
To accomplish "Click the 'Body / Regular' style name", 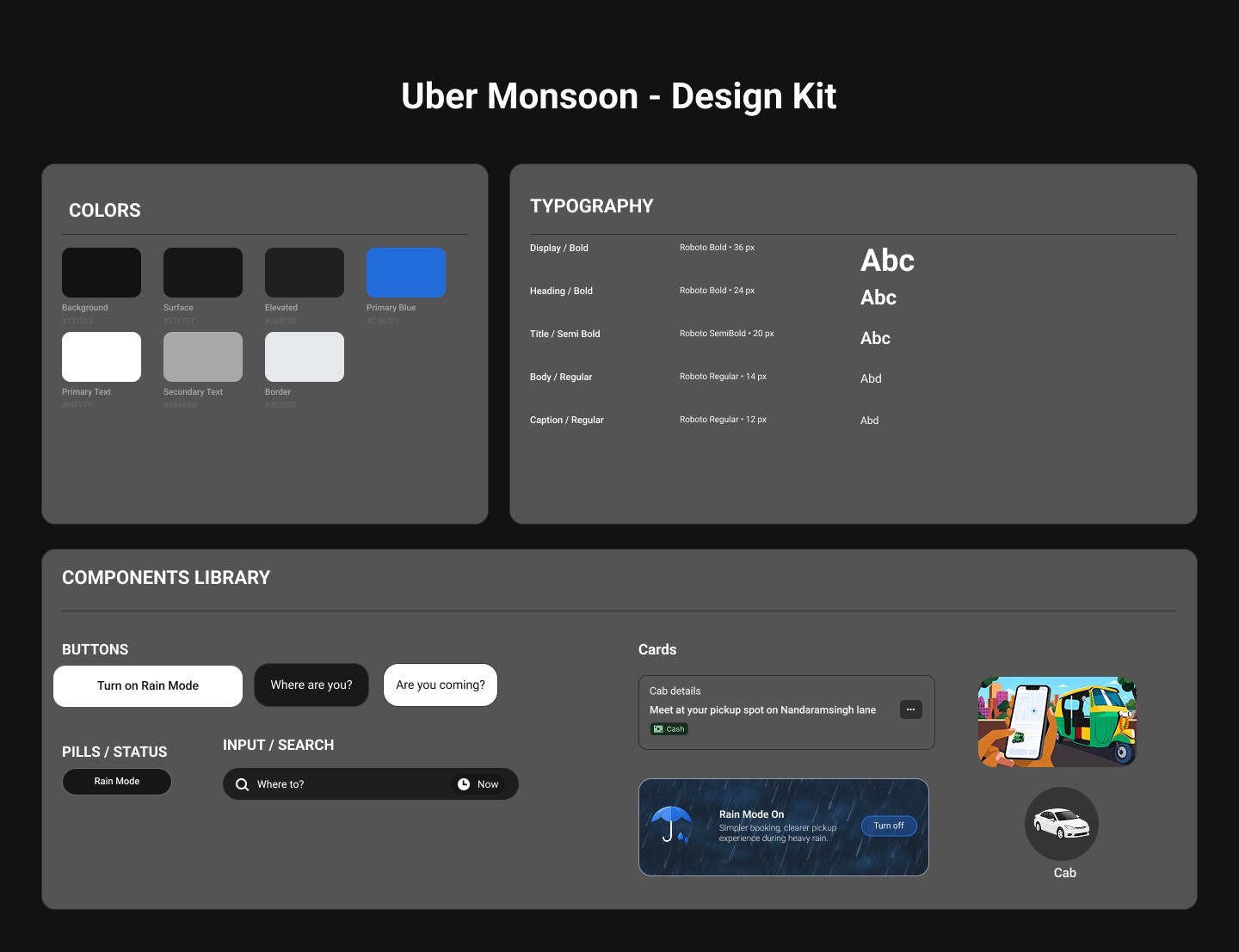I will pos(561,377).
